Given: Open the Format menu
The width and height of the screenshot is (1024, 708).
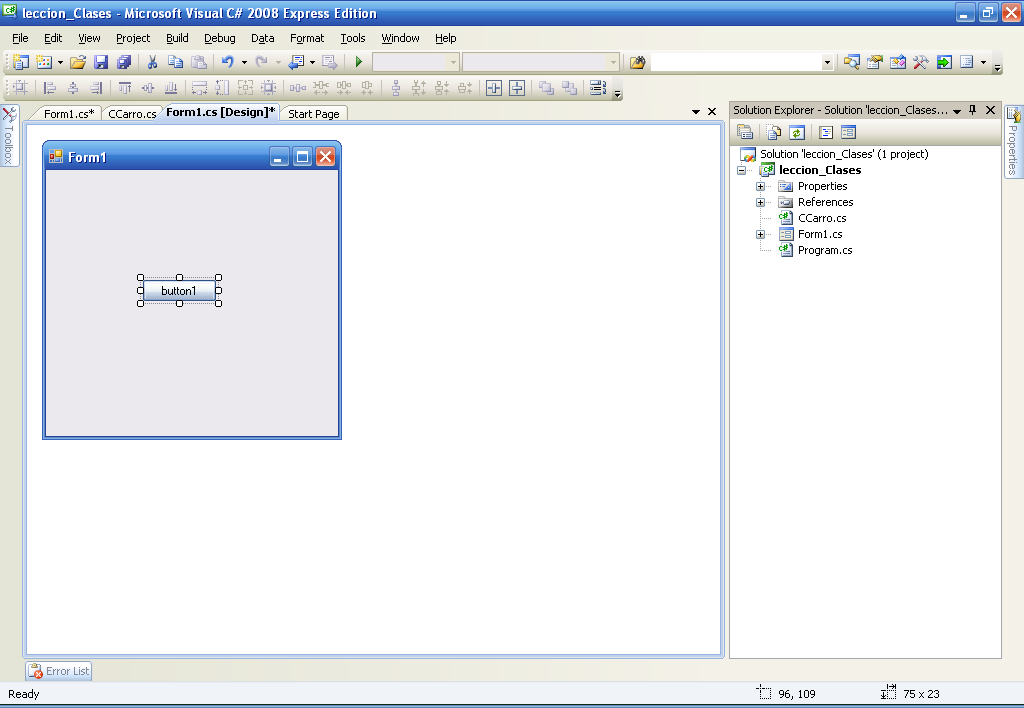Looking at the screenshot, I should [x=307, y=38].
